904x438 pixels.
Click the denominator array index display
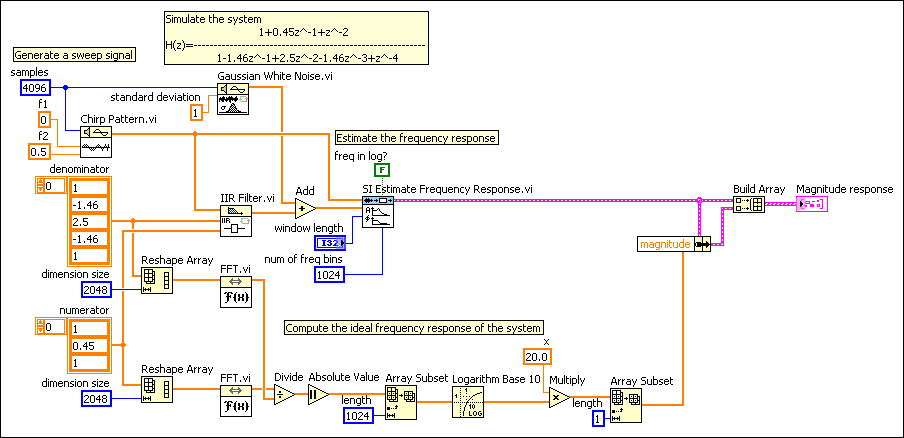(46, 186)
